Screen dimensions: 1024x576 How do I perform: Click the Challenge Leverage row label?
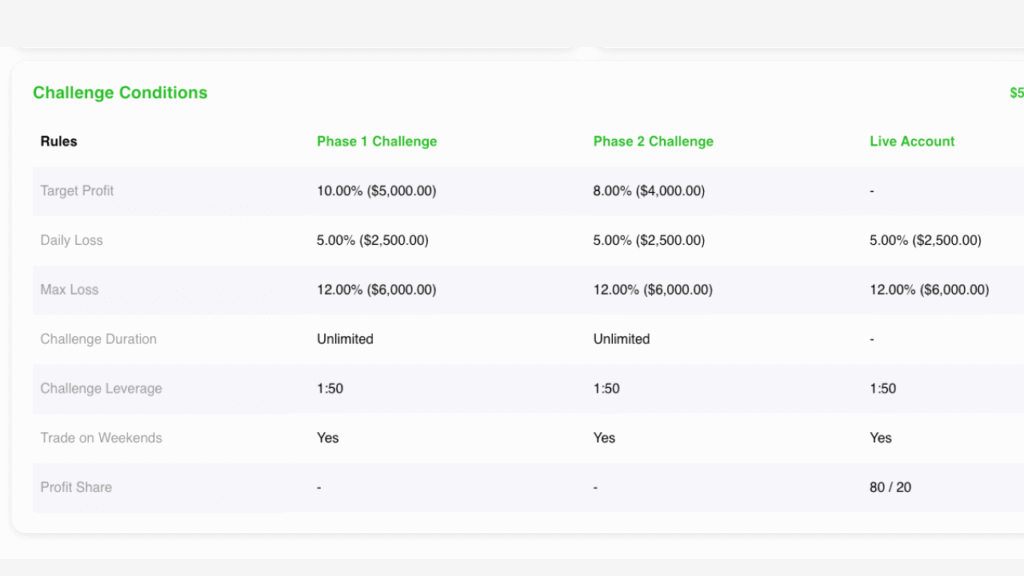click(x=101, y=388)
